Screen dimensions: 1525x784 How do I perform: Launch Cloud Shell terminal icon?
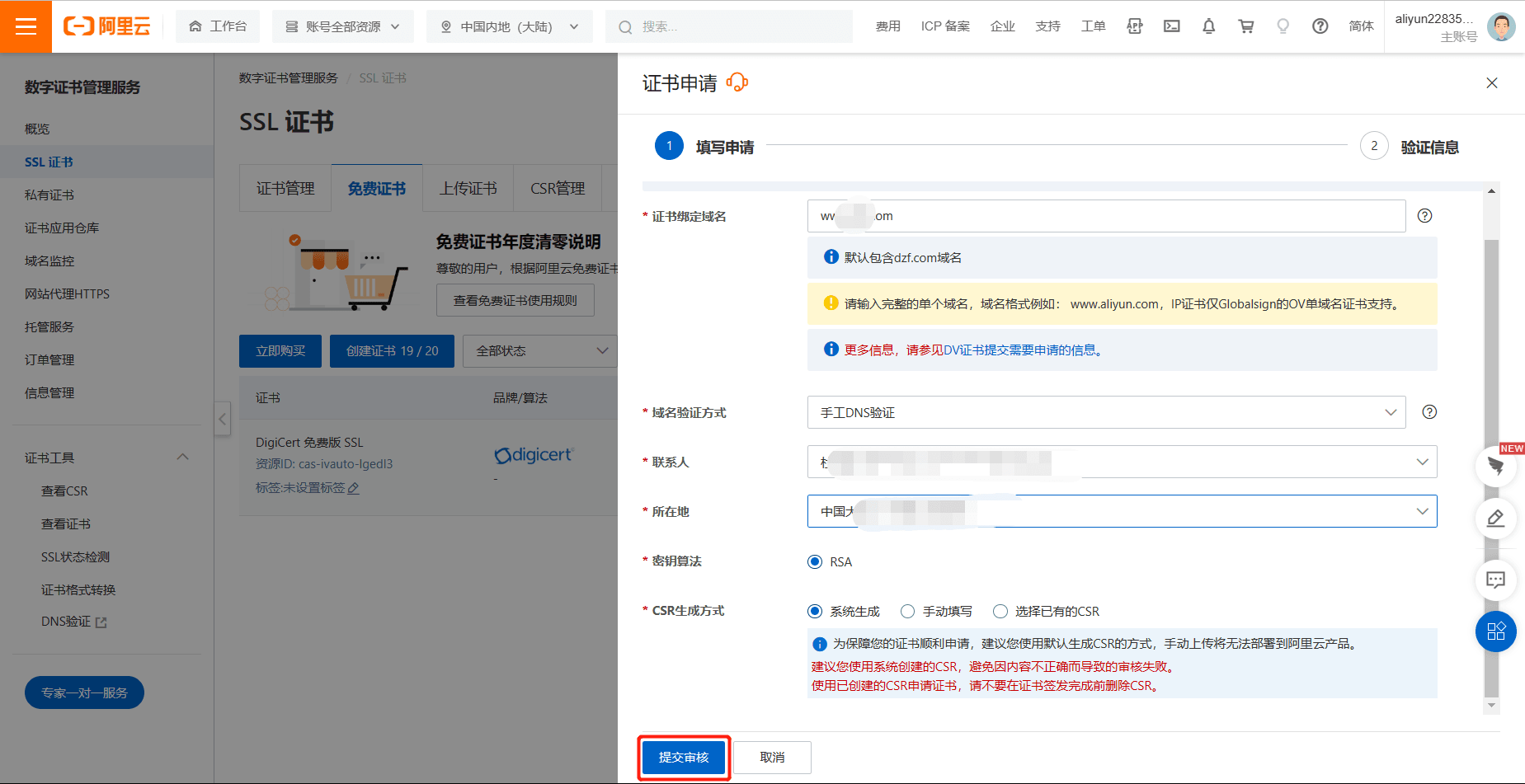1171,26
